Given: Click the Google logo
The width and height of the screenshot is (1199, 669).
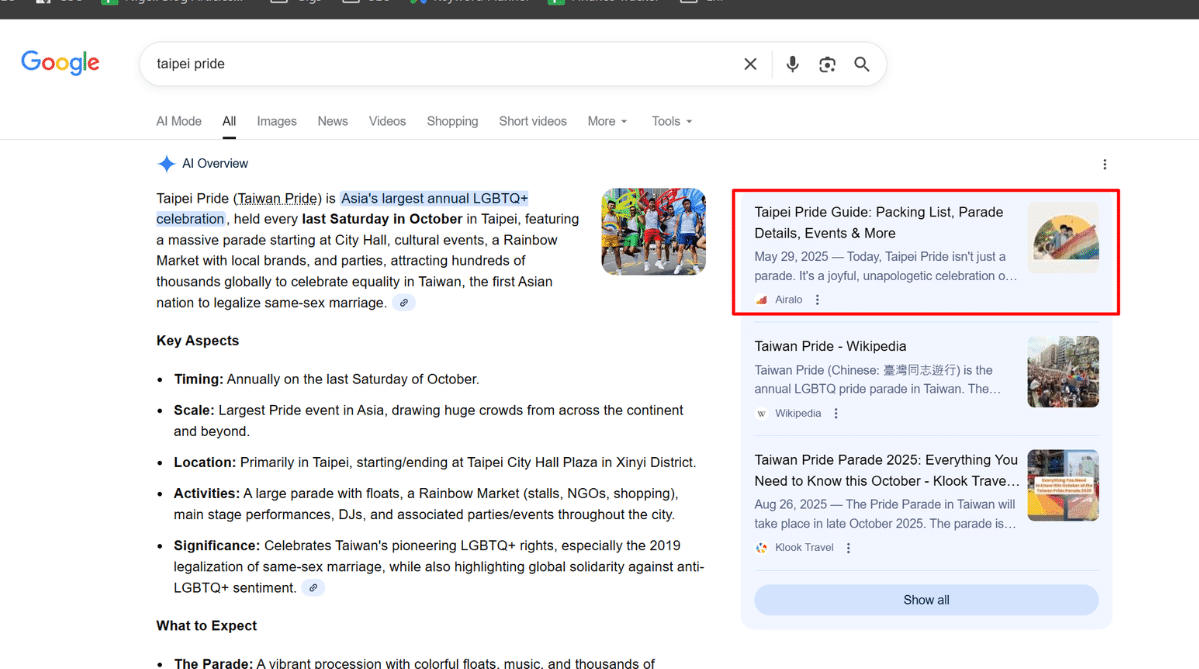Looking at the screenshot, I should click(60, 63).
